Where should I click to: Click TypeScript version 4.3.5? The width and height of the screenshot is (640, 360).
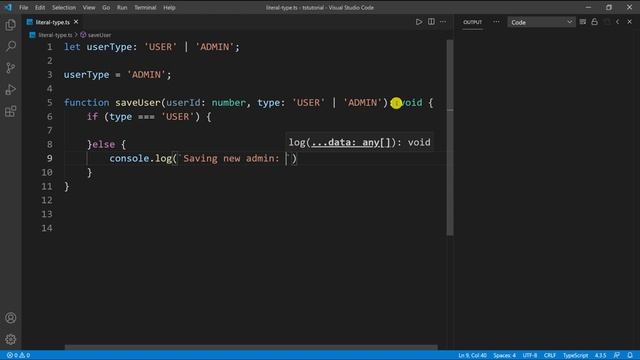[600, 355]
